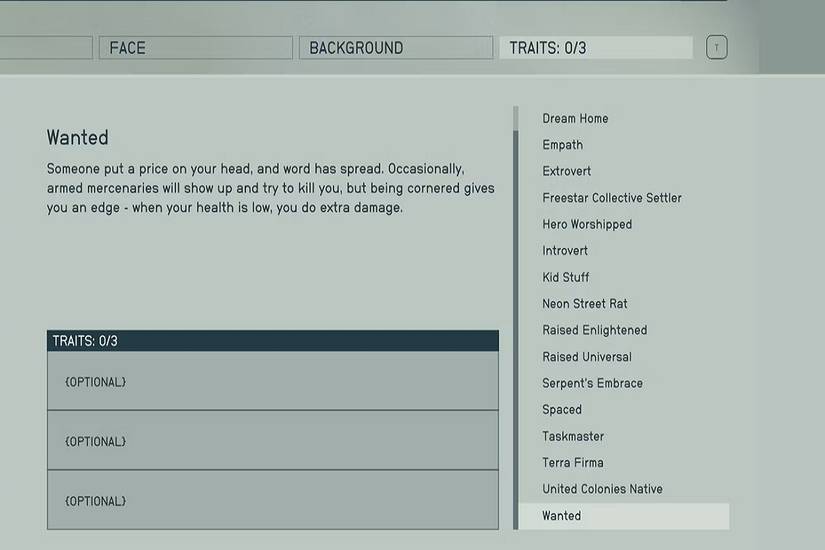The height and width of the screenshot is (550, 825).
Task: Pick the Raised Universal trait
Action: [x=587, y=357]
